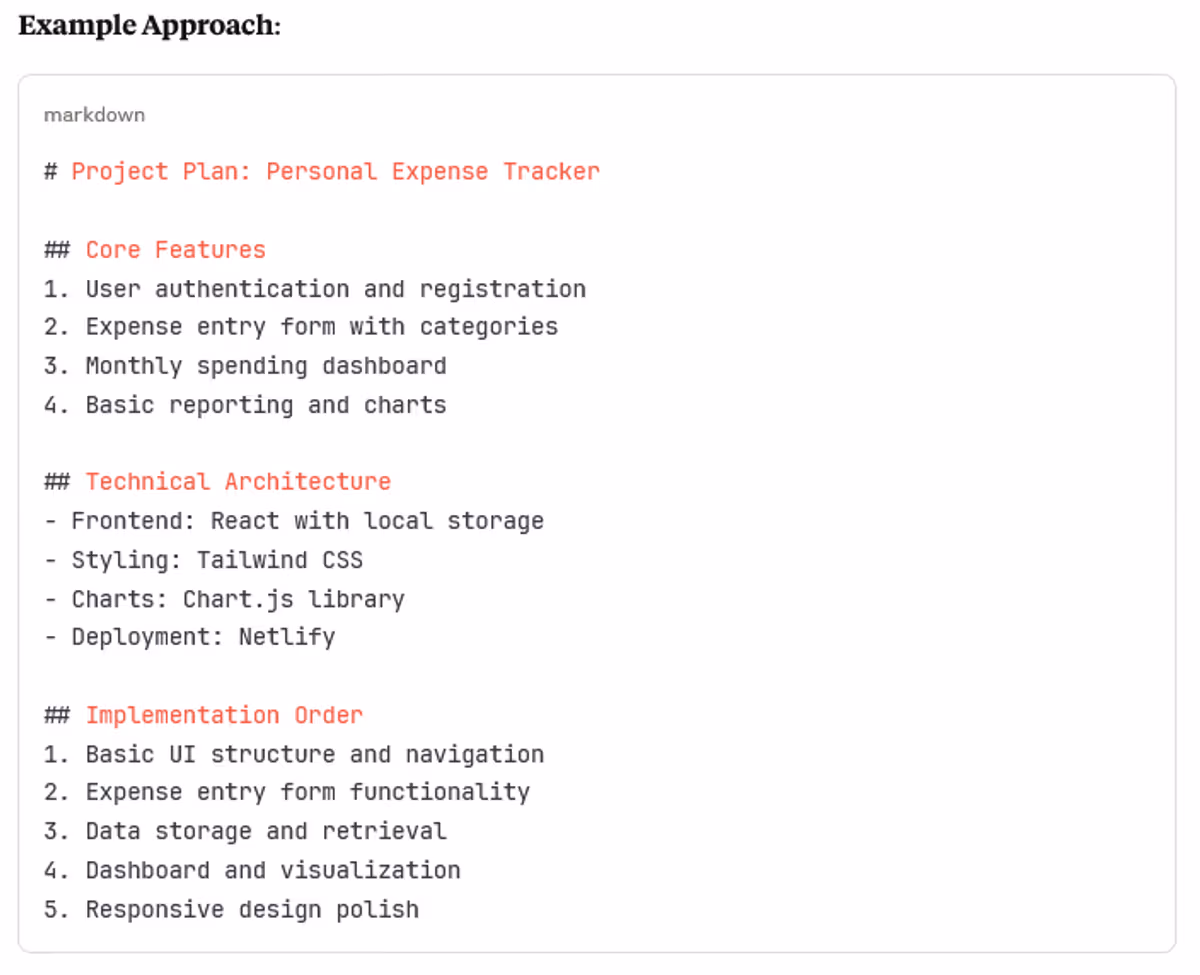Click the "Dashboard and visualization" line
The image size is (1200, 975).
(272, 870)
